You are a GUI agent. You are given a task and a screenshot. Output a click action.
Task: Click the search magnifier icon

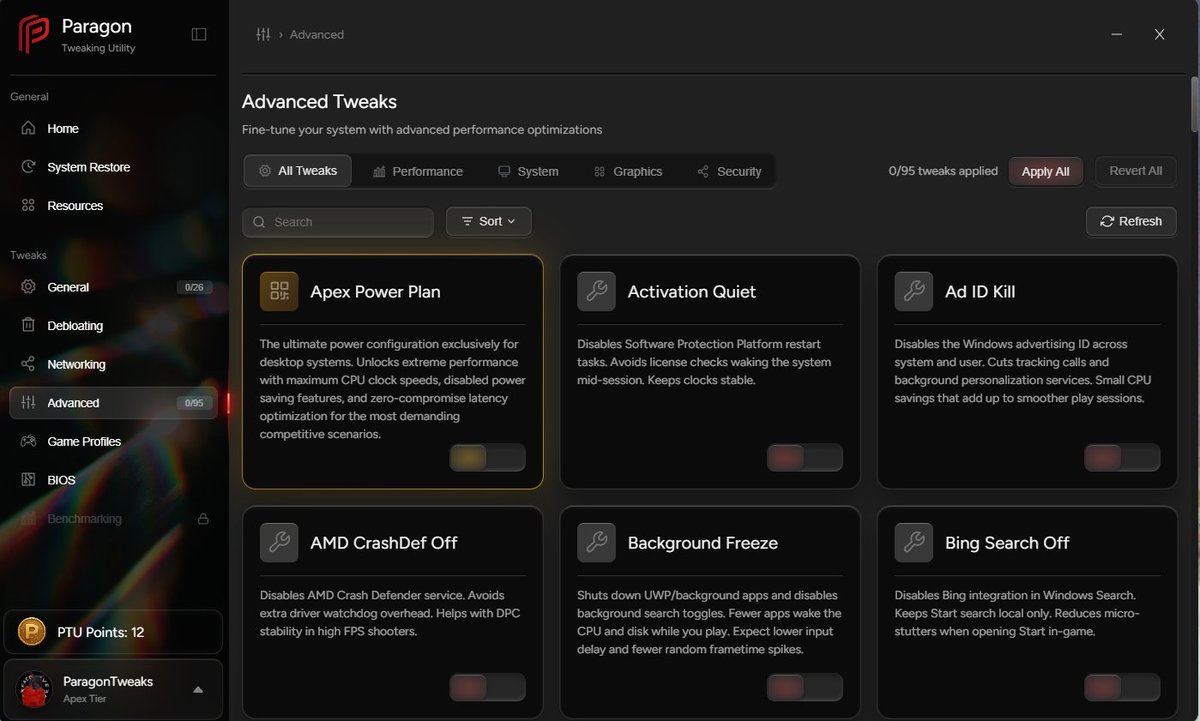pyautogui.click(x=260, y=222)
